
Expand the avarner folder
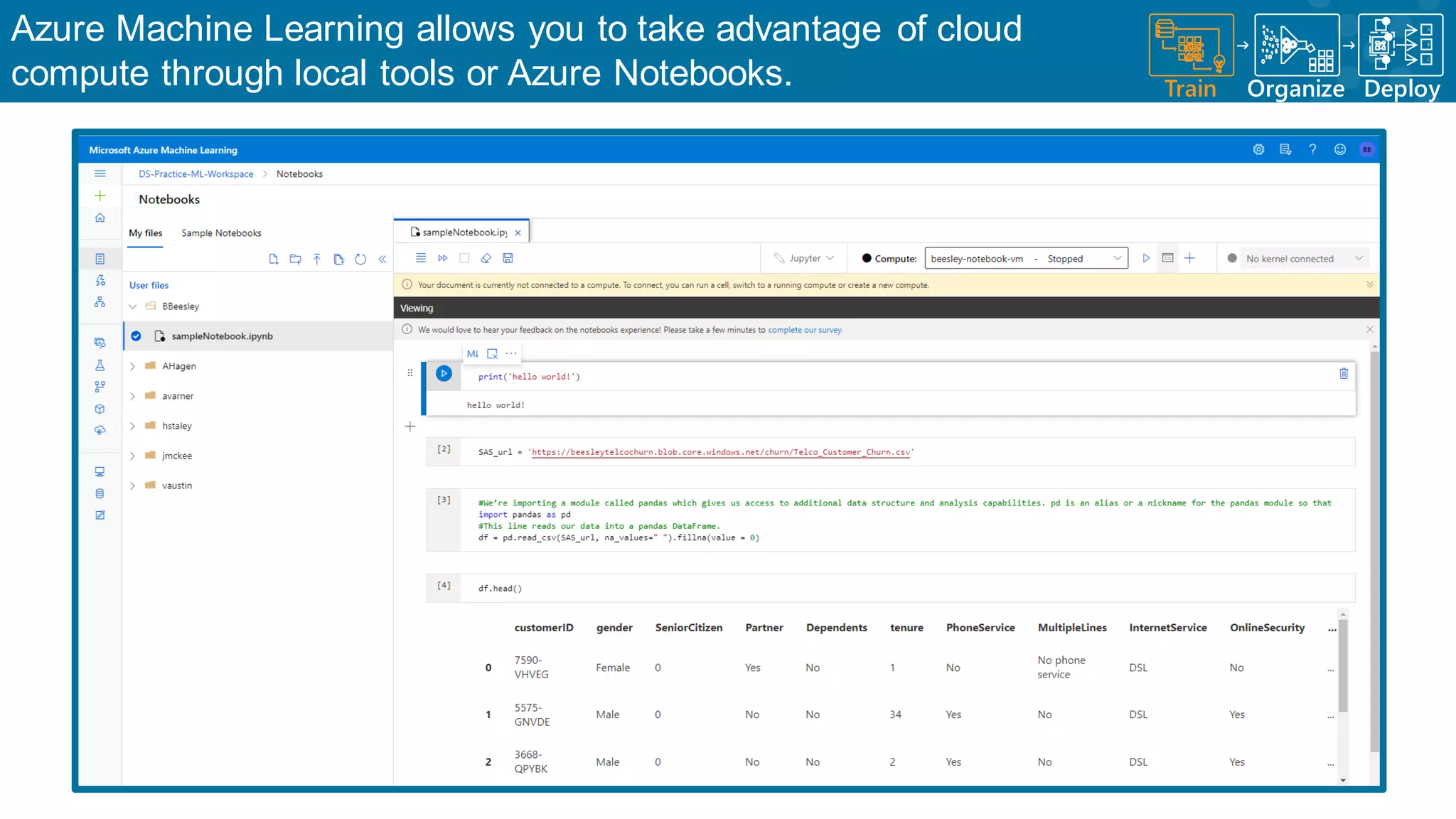click(133, 396)
